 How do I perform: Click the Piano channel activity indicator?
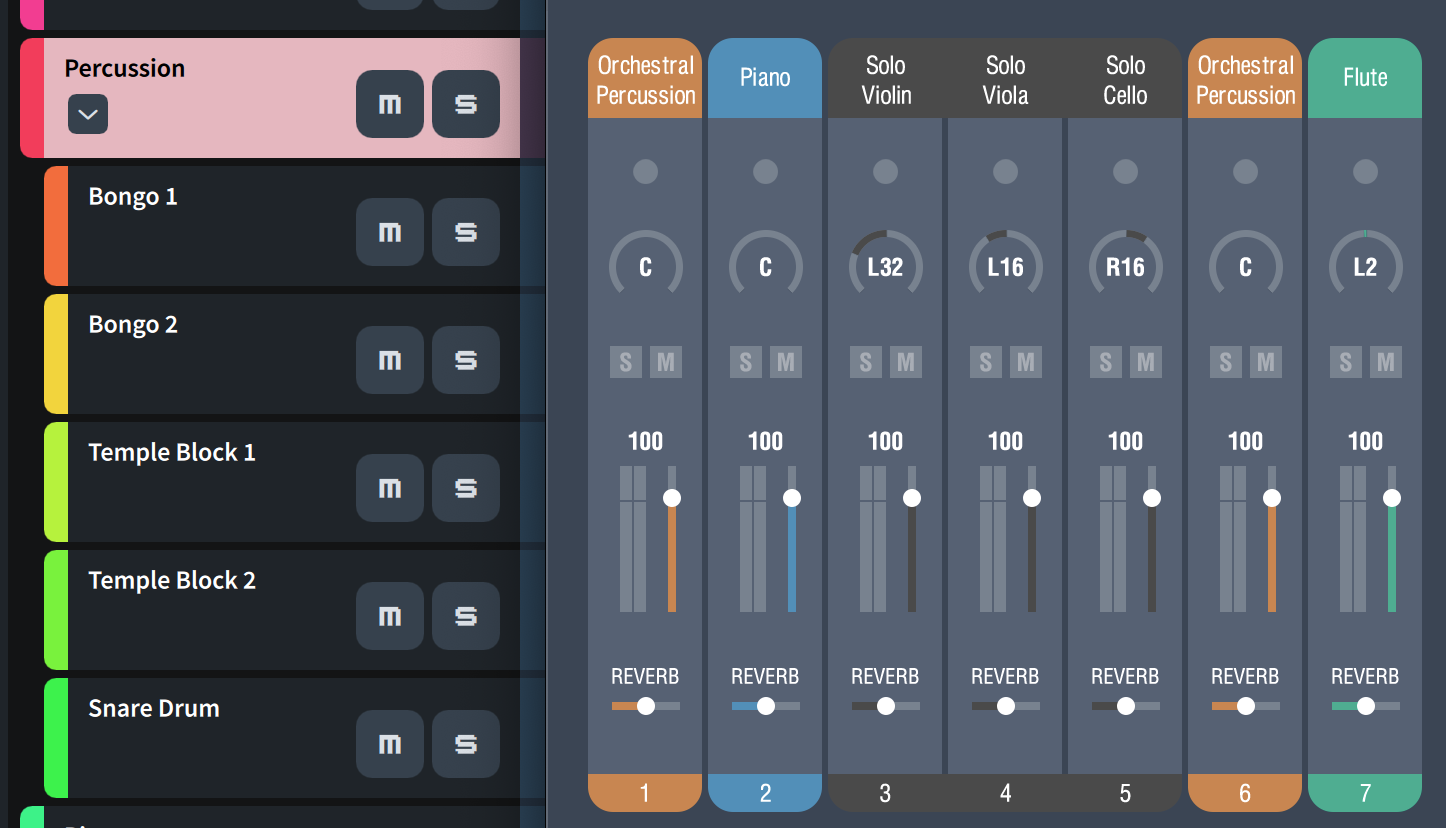click(x=765, y=171)
